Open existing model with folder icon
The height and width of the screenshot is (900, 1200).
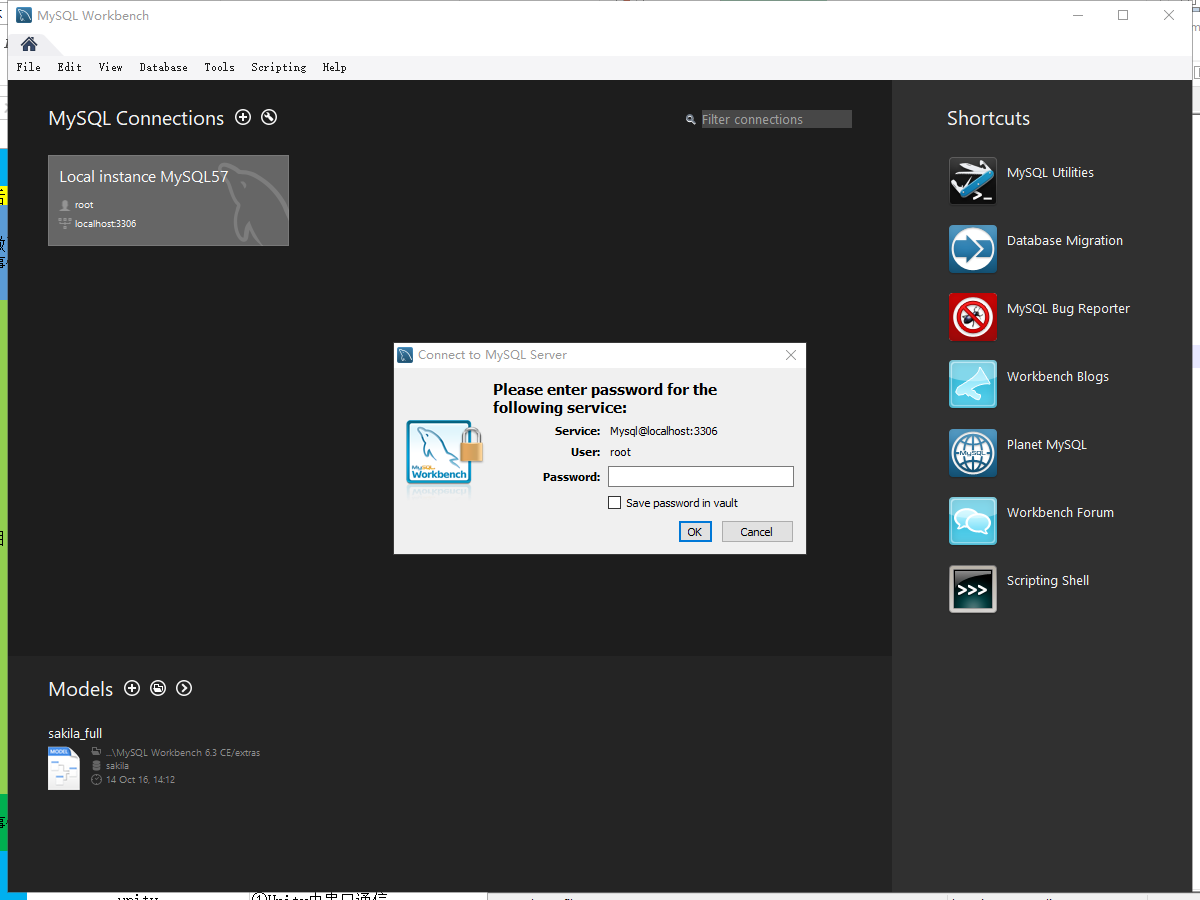click(158, 688)
